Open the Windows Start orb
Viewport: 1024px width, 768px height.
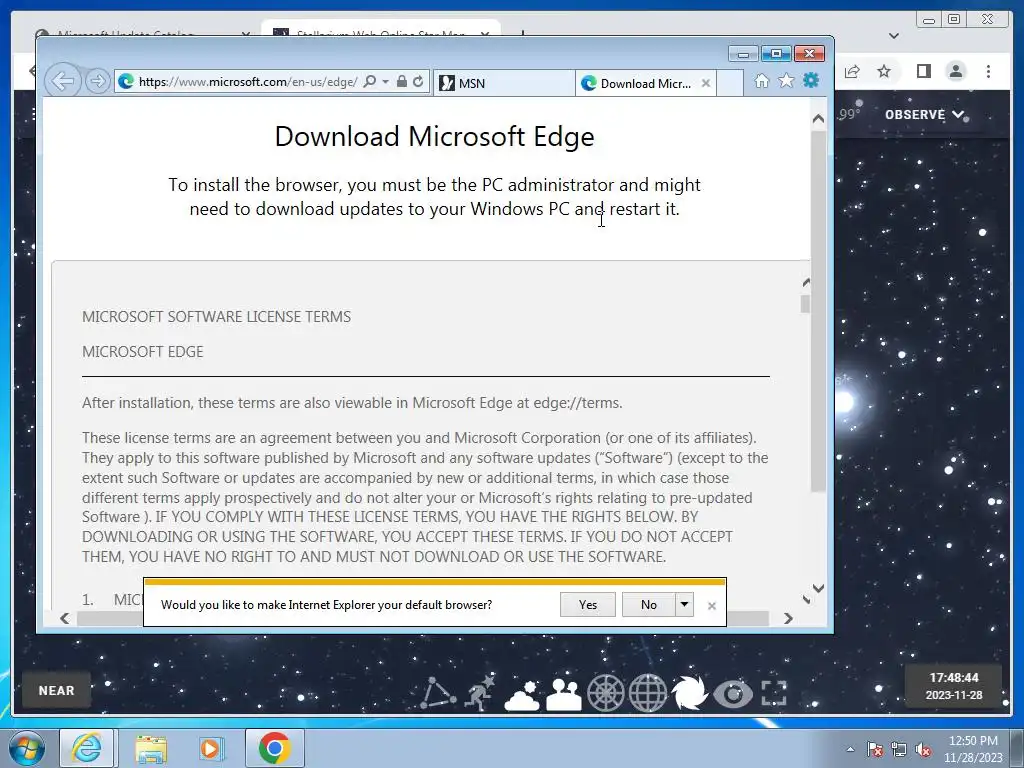(27, 748)
